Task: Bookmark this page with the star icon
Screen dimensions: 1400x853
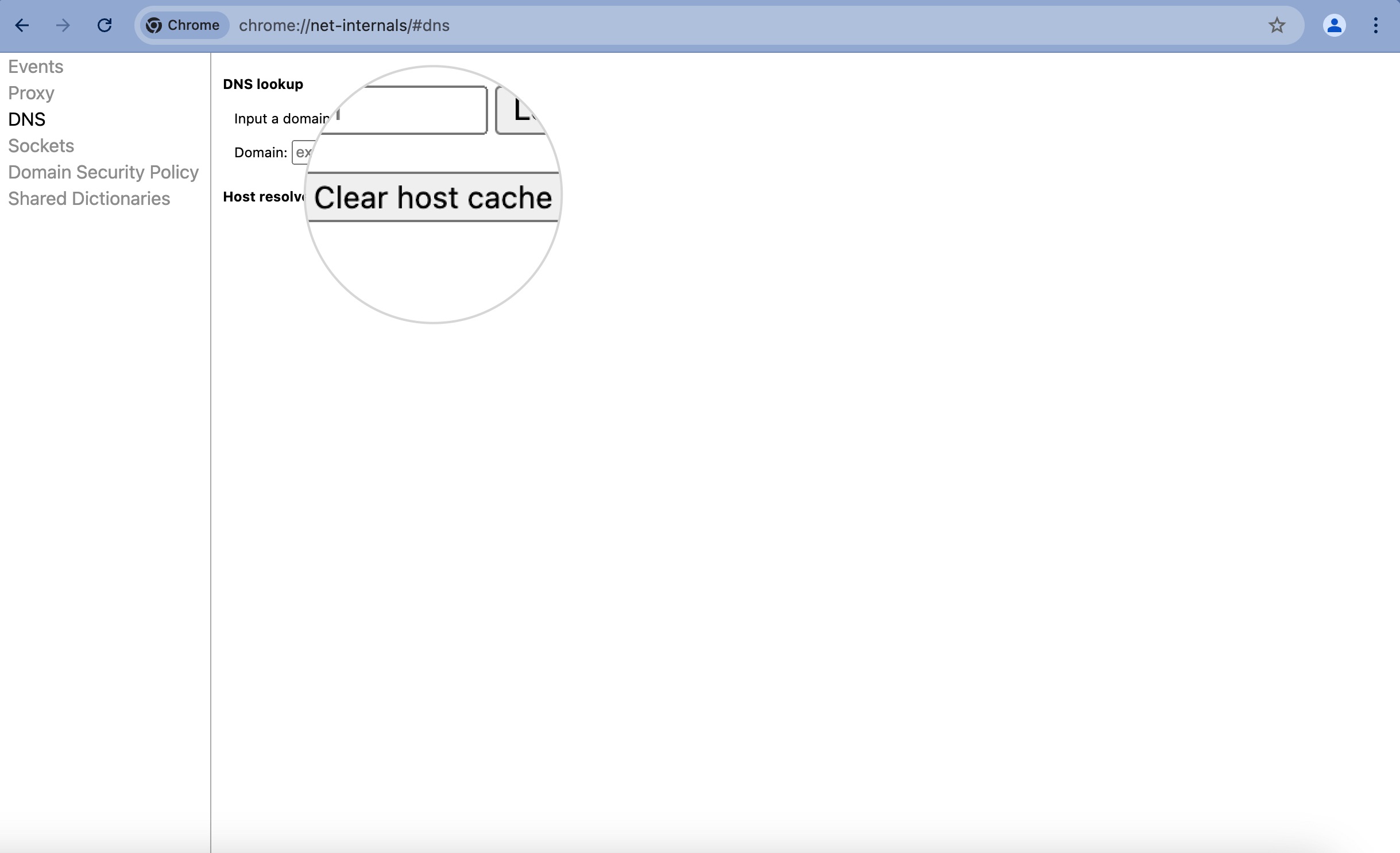Action: [x=1277, y=25]
